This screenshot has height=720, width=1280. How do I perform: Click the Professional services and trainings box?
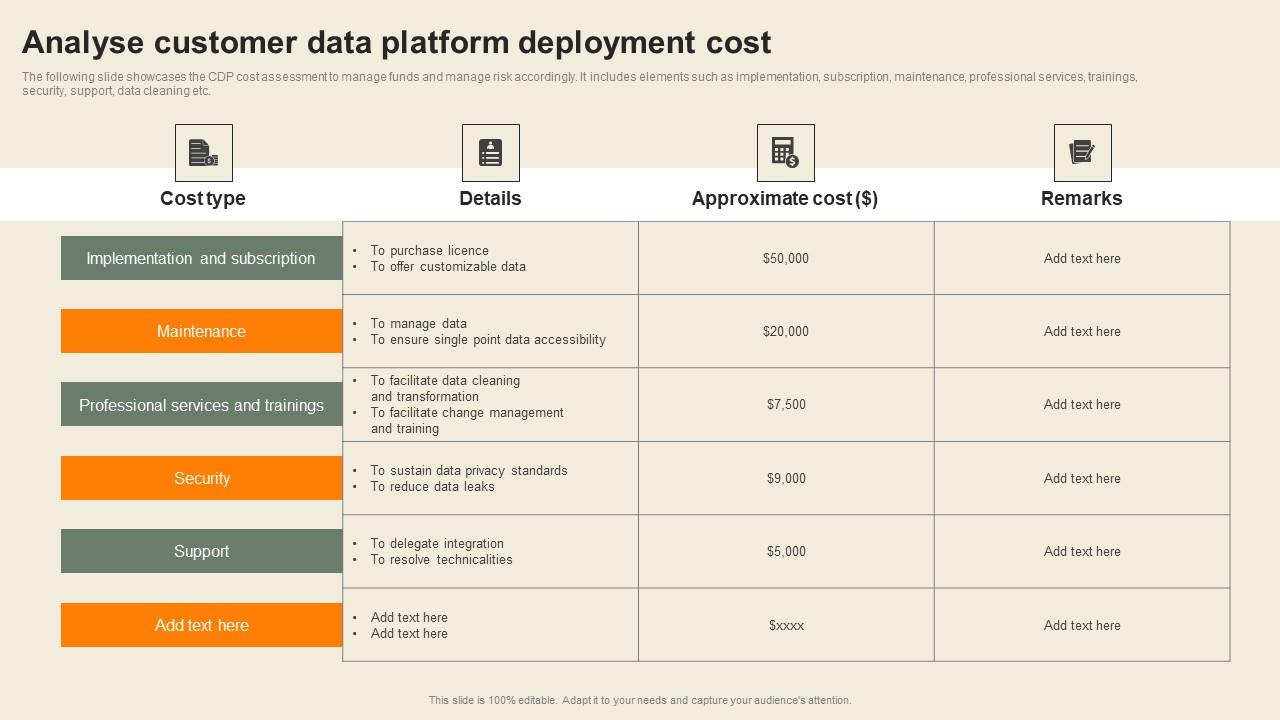(x=201, y=405)
